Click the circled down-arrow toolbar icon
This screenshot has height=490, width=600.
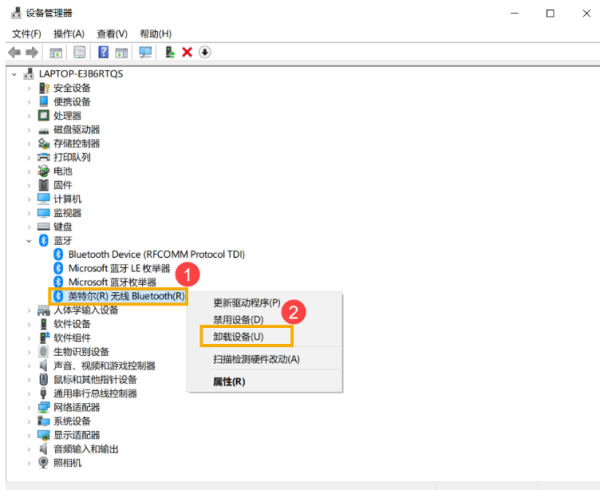click(x=205, y=52)
